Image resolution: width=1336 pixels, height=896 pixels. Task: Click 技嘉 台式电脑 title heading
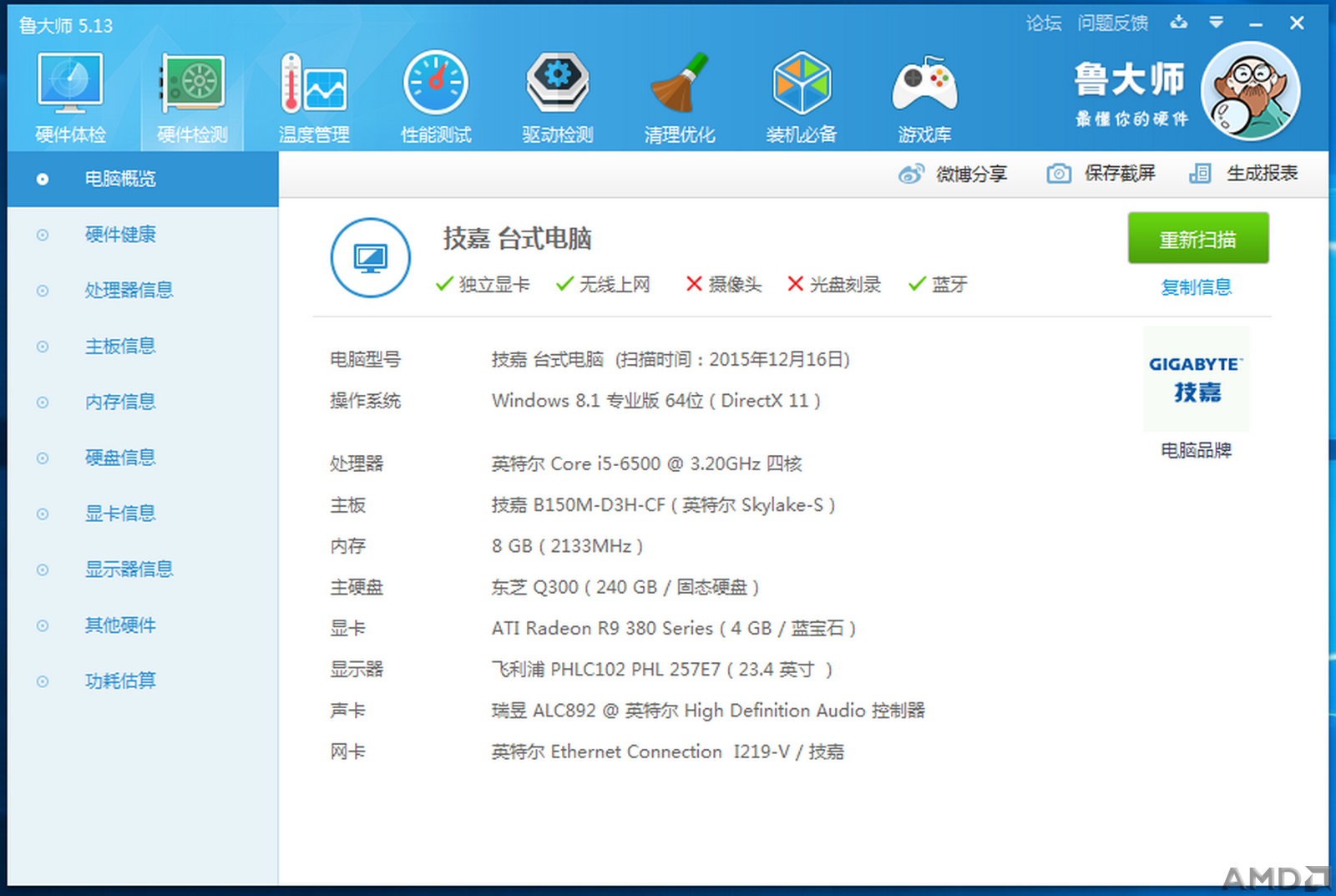(x=517, y=239)
